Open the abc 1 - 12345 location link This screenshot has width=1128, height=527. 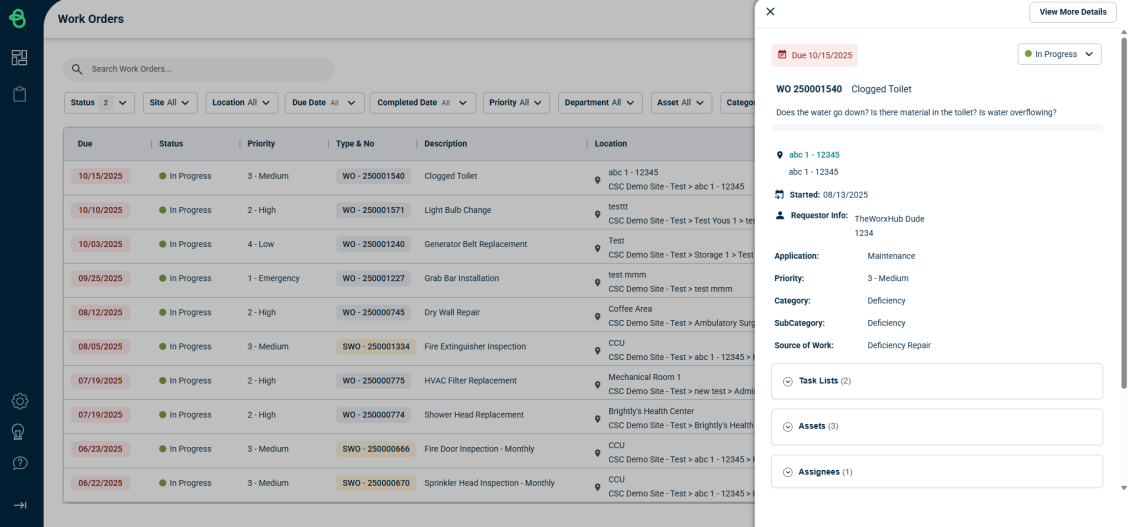[814, 155]
